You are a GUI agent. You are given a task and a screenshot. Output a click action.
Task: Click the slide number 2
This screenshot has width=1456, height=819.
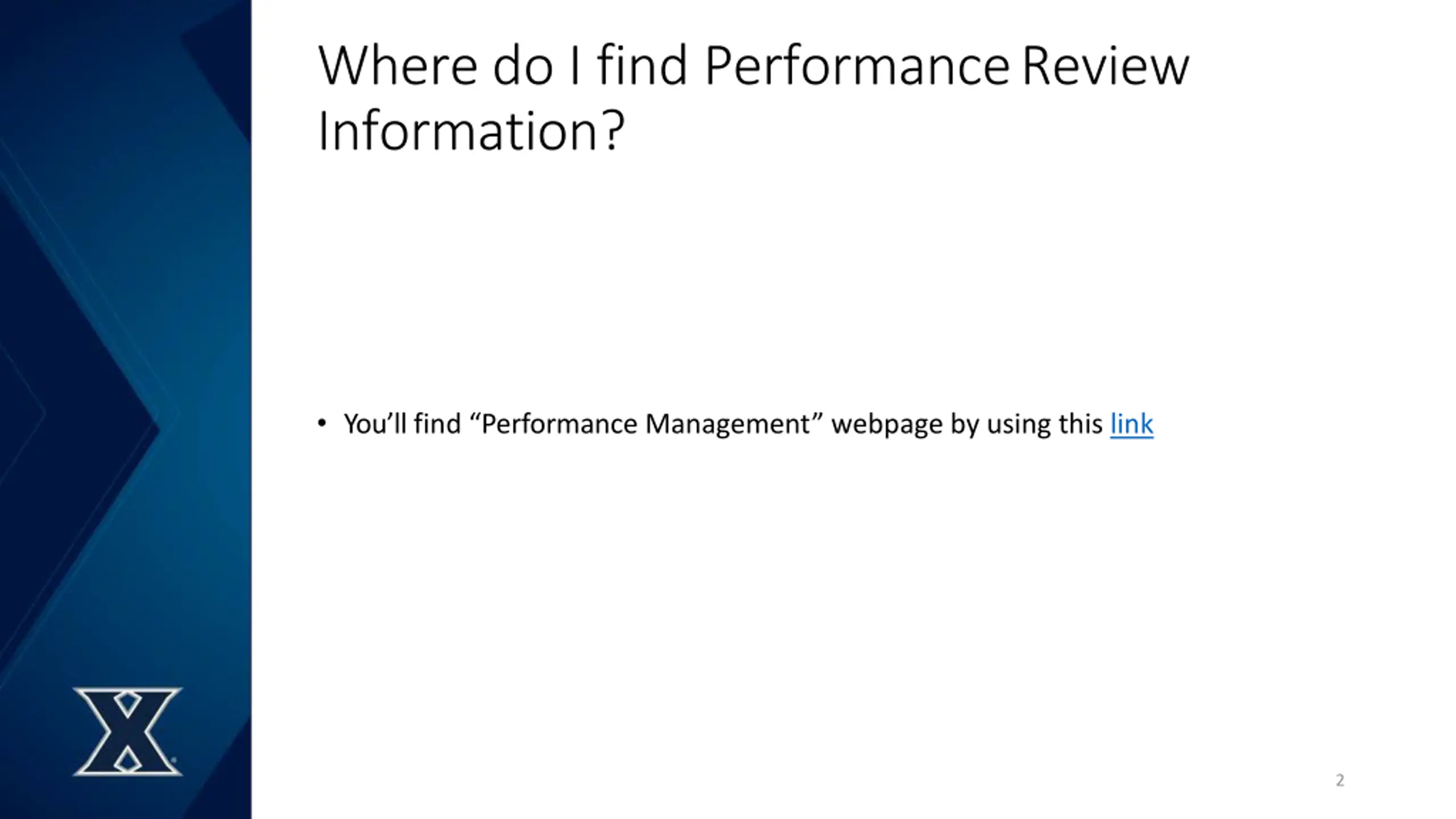click(x=1340, y=780)
